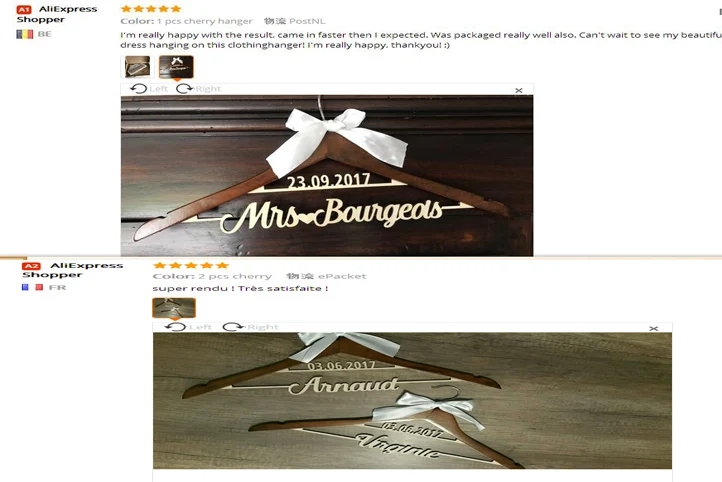Image resolution: width=722 pixels, height=482 pixels.
Task: Click the large Arnaud and Virginie hangers image
Action: click(x=413, y=401)
